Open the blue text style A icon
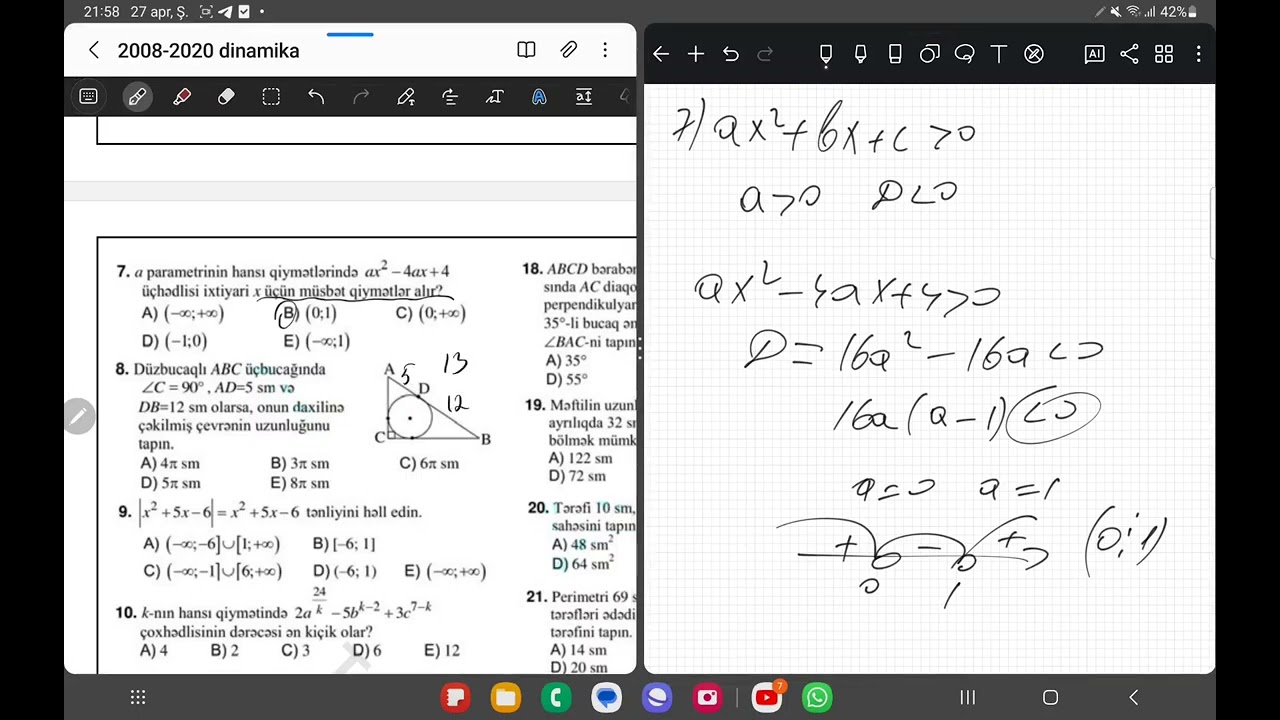The width and height of the screenshot is (1280, 720). (539, 97)
